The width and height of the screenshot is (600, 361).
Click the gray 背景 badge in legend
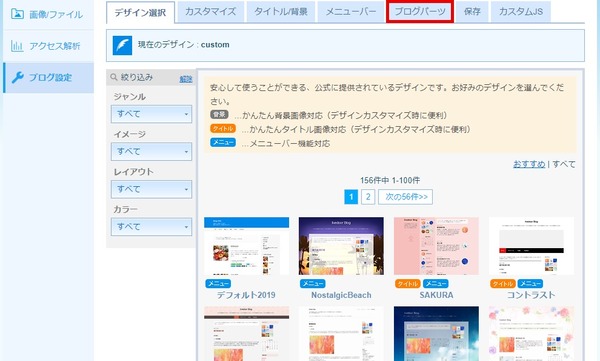click(x=219, y=114)
